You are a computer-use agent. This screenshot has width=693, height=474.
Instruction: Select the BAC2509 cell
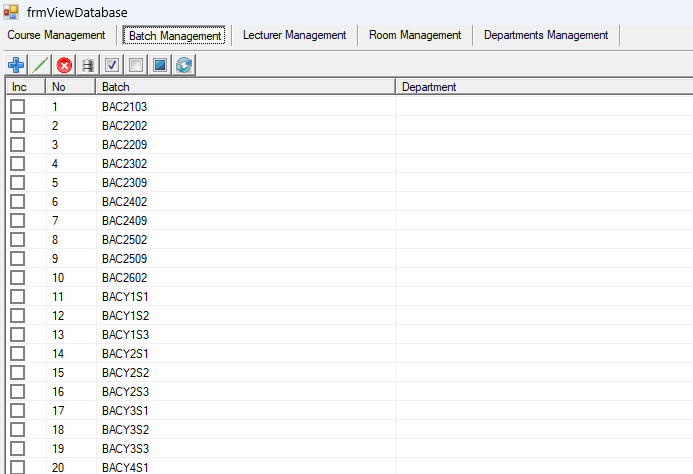point(246,259)
